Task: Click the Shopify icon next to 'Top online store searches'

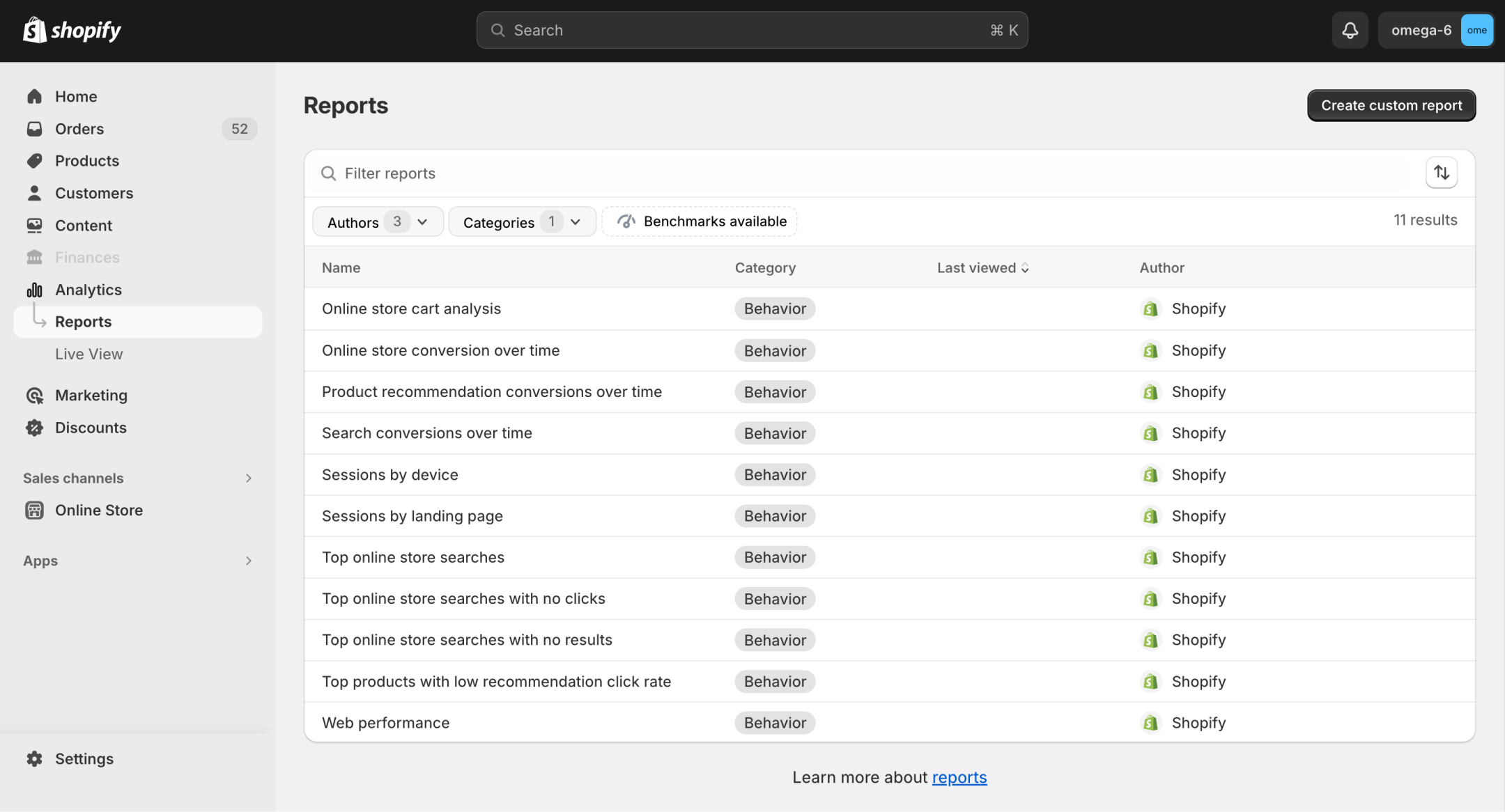Action: (1150, 557)
